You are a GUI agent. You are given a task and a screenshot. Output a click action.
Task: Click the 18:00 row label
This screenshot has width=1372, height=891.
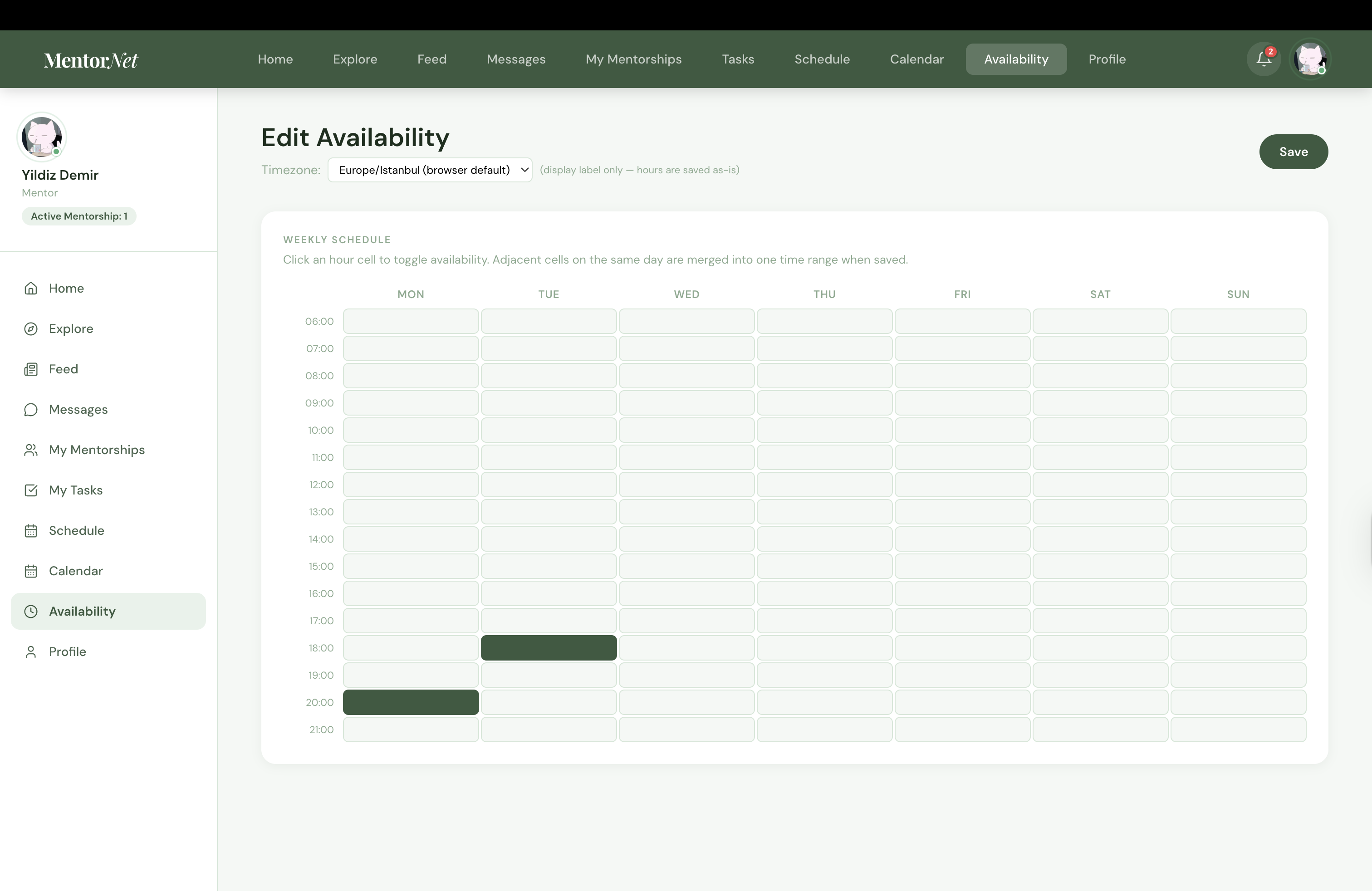pyautogui.click(x=321, y=648)
